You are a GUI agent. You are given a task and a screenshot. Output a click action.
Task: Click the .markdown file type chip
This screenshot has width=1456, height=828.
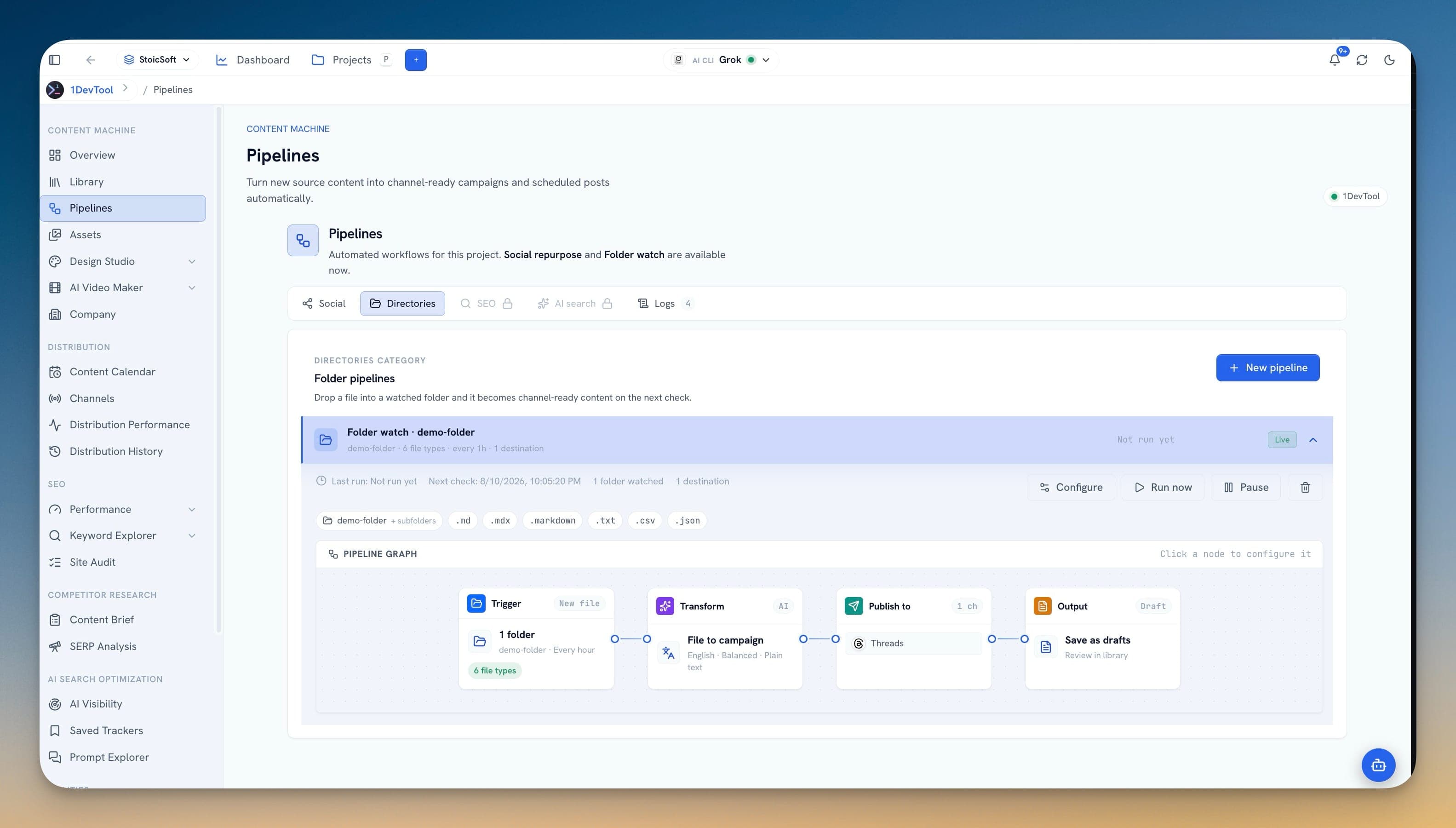[552, 520]
